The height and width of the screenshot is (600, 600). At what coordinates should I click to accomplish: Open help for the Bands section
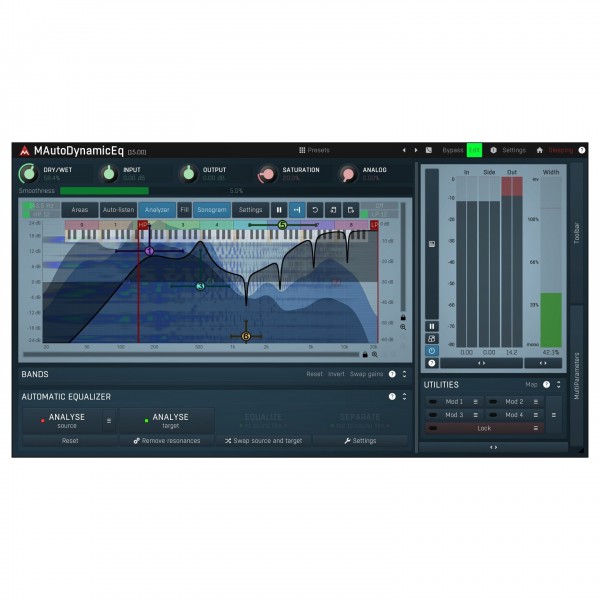pyautogui.click(x=392, y=374)
